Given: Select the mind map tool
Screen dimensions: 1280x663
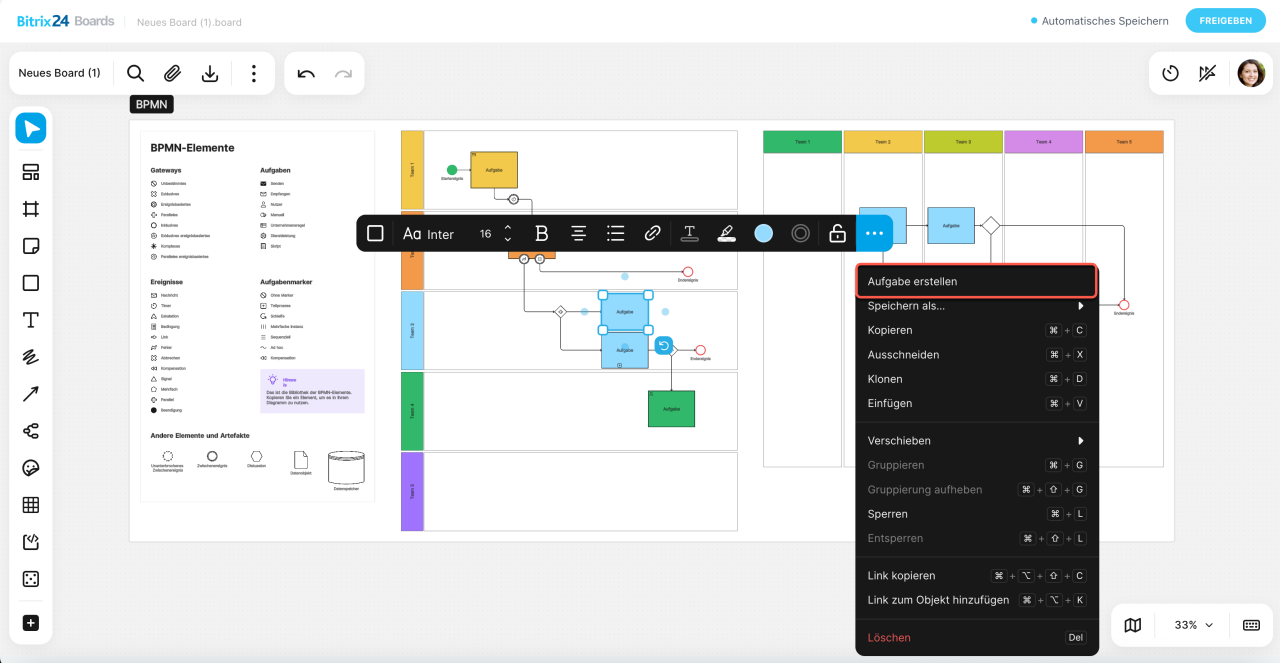Looking at the screenshot, I should coord(31,431).
